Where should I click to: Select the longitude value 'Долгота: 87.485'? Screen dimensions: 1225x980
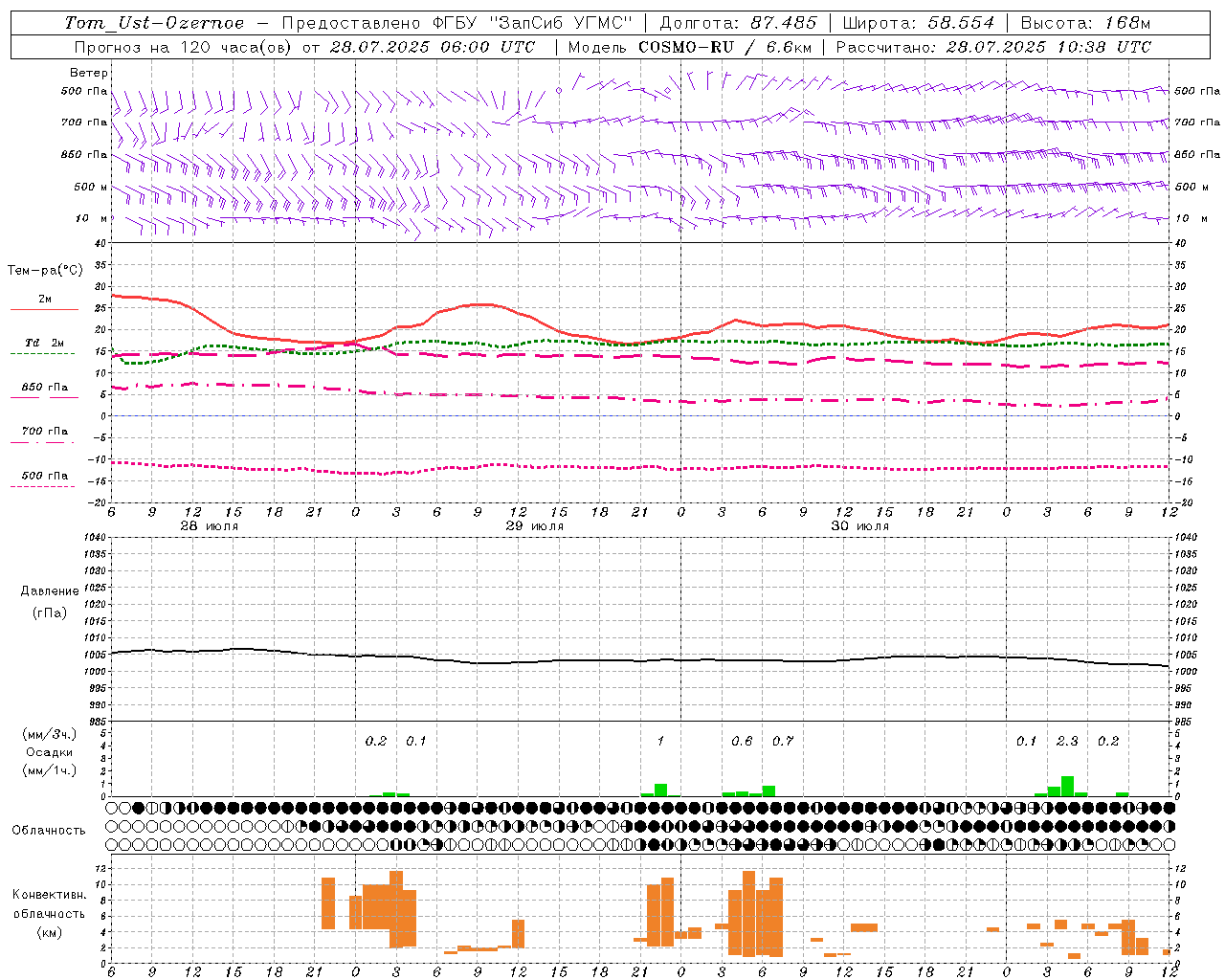(739, 23)
